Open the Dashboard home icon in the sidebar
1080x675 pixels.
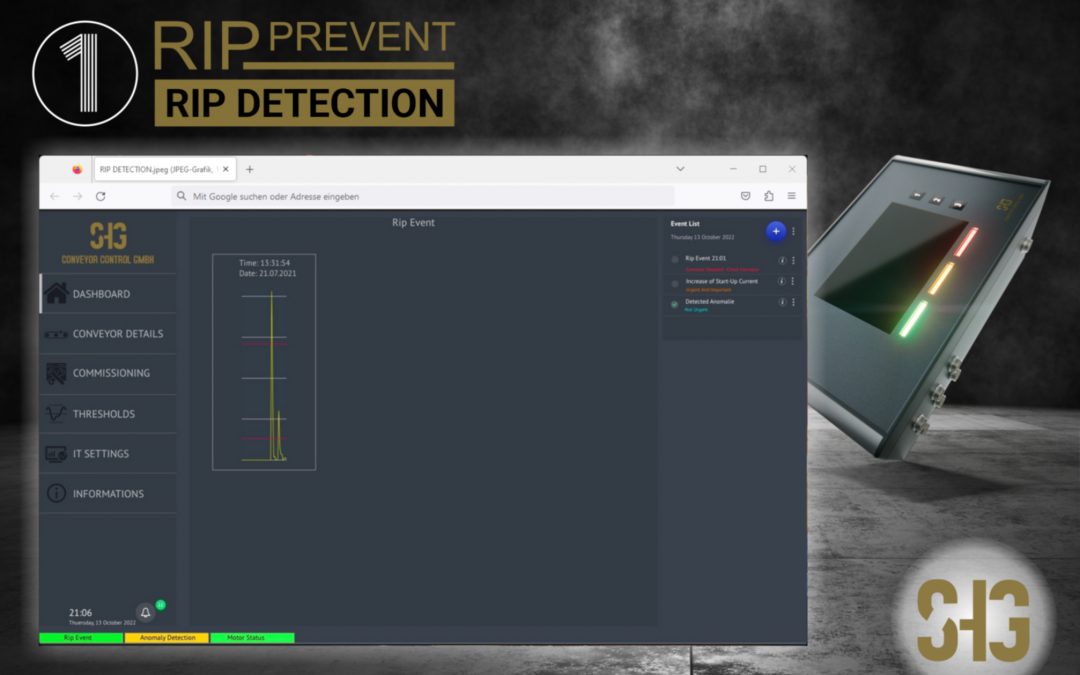[56, 293]
